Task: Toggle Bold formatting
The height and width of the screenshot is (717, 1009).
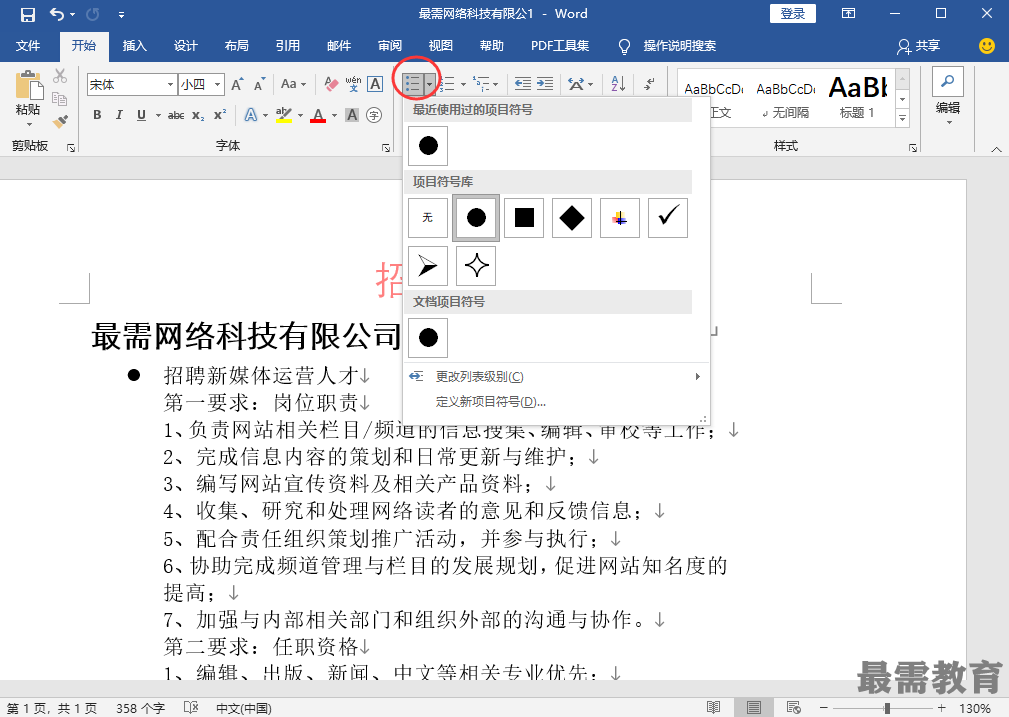Action: pyautogui.click(x=97, y=115)
